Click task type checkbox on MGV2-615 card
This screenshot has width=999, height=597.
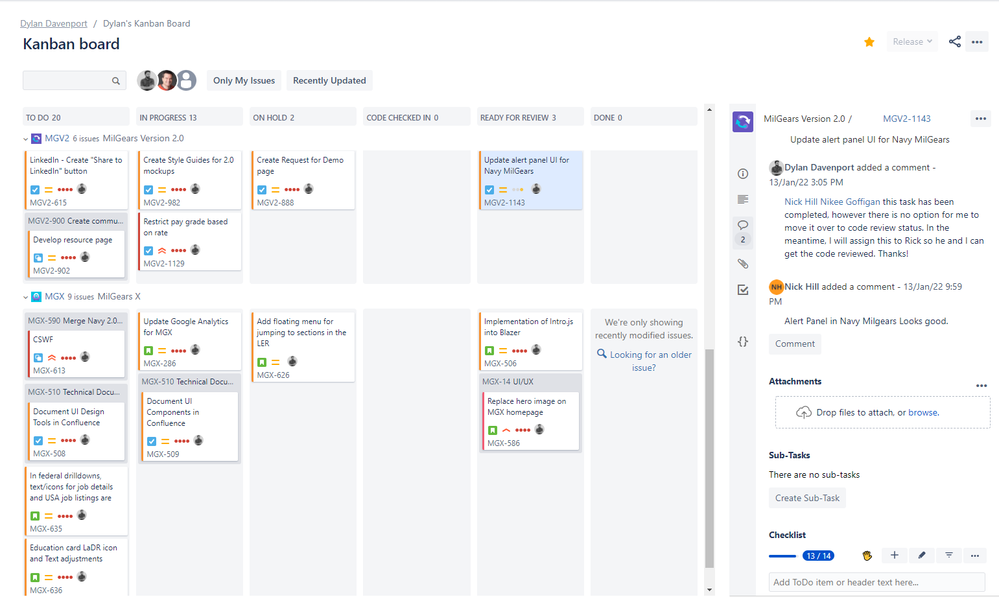click(x=35, y=190)
